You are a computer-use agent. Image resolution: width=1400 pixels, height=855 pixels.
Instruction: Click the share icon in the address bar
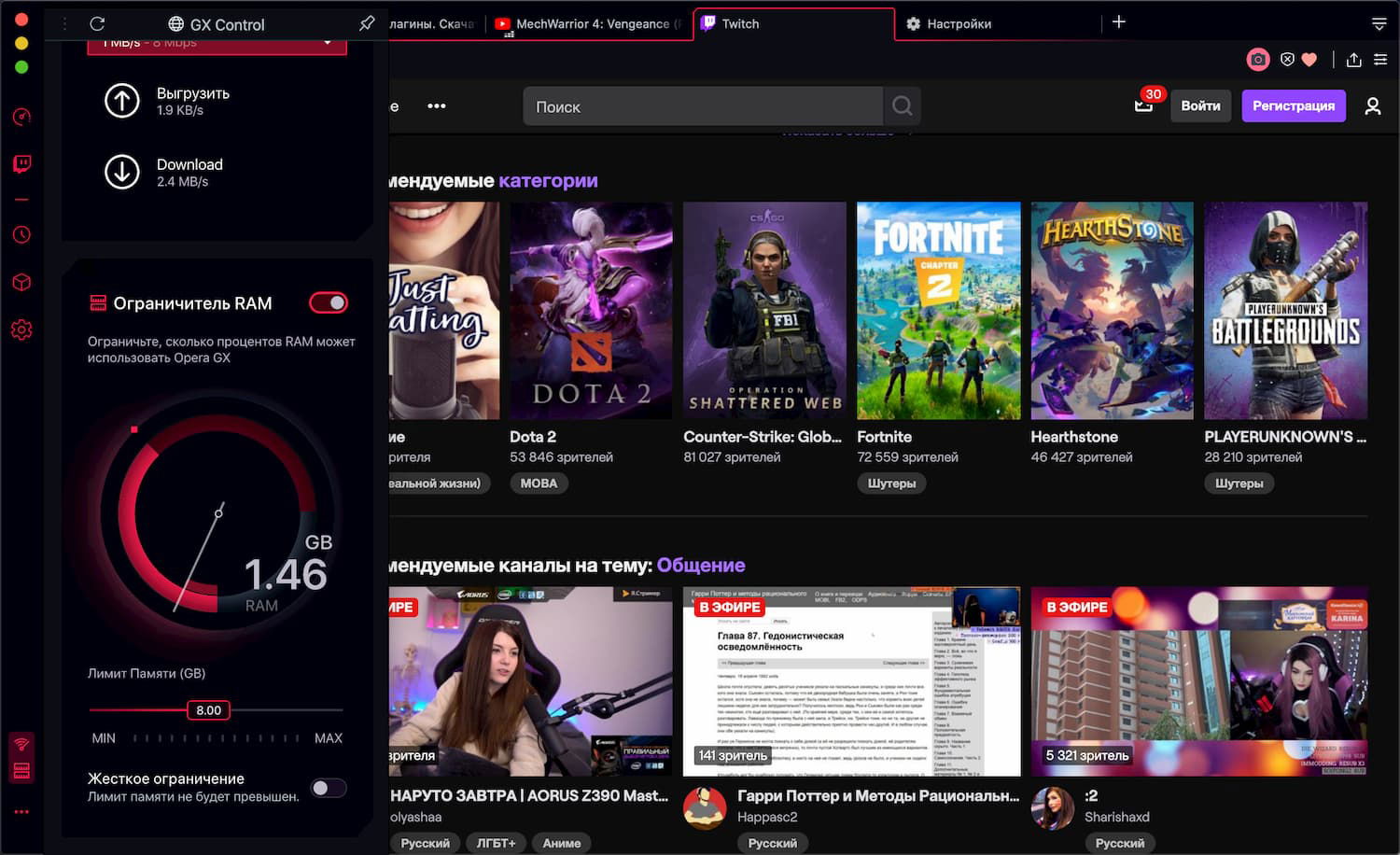1353,60
